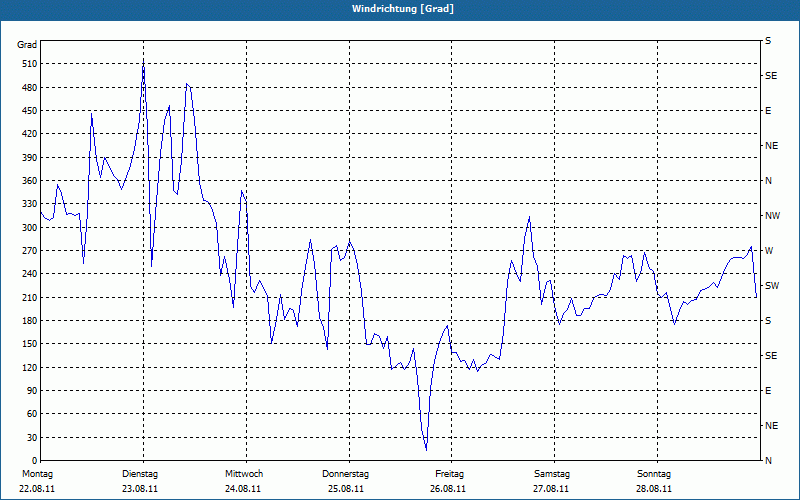This screenshot has width=800, height=500.
Task: Select the "Freitag" day label
Action: (449, 474)
